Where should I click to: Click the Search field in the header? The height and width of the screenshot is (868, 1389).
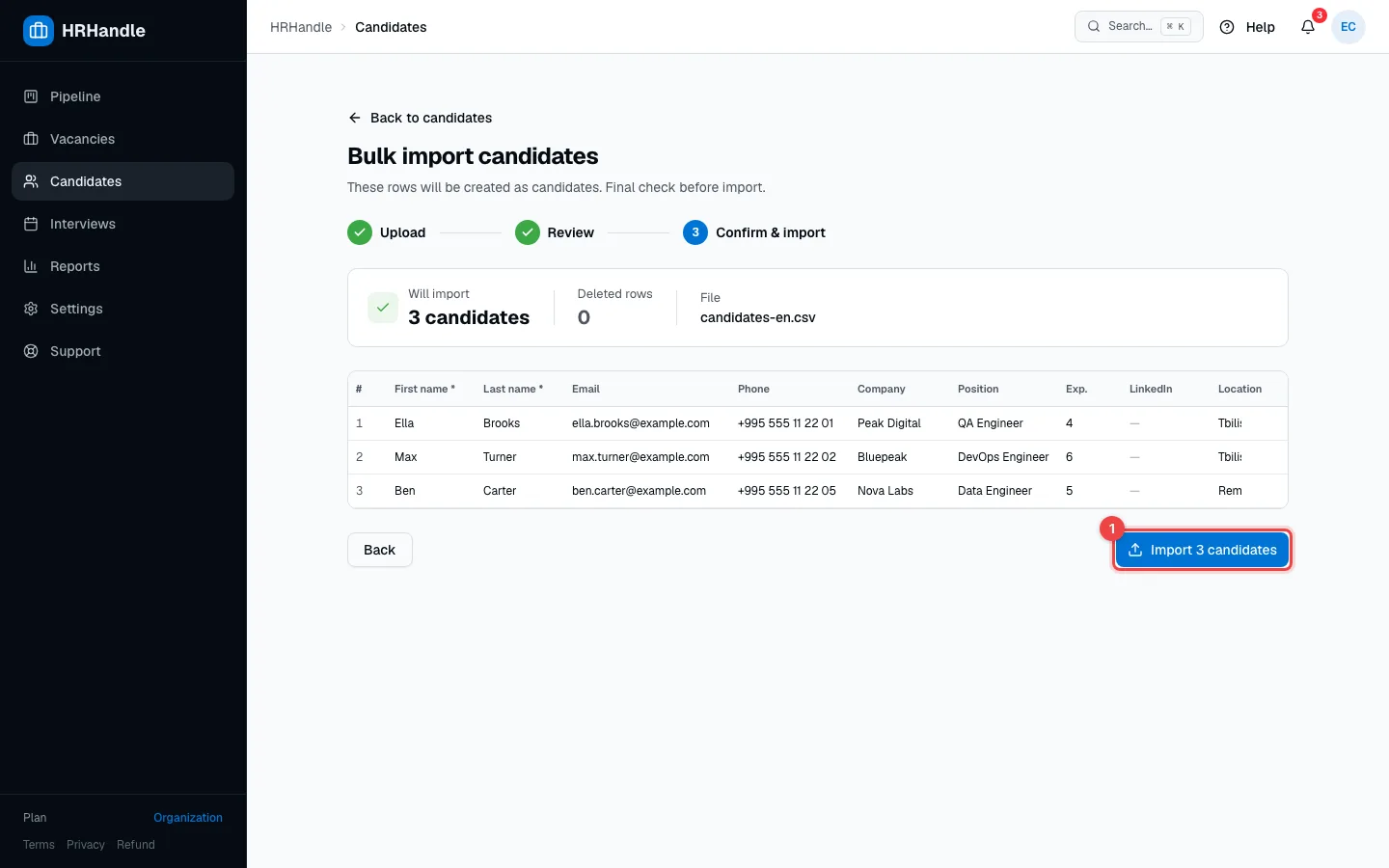[1139, 26]
